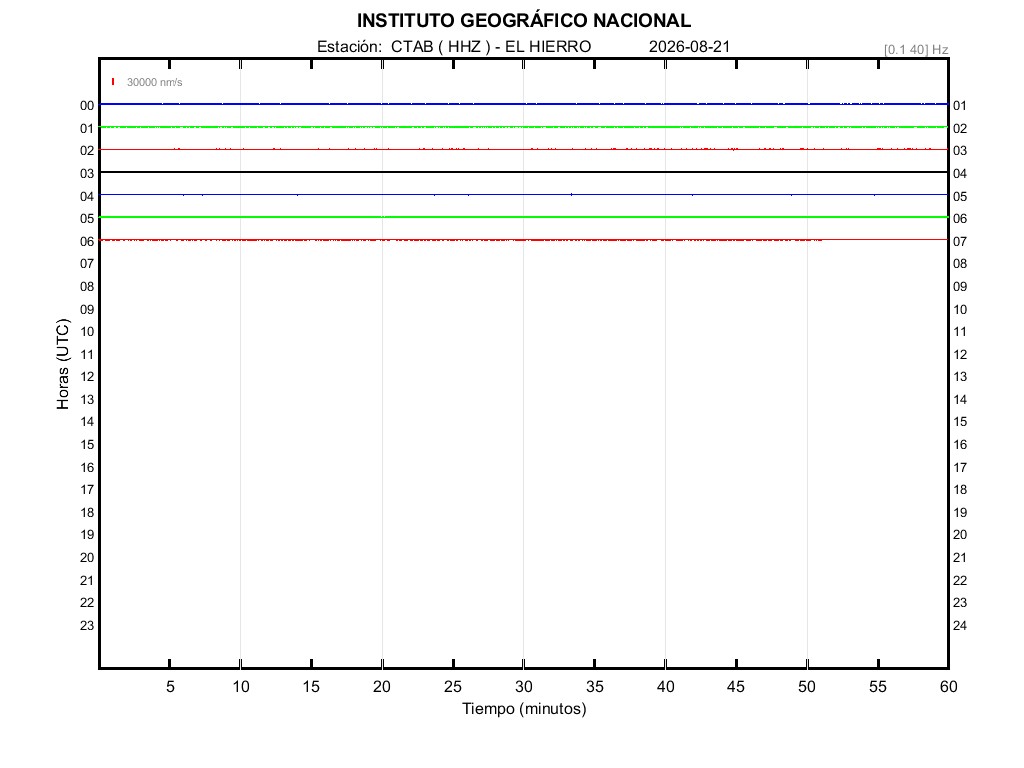The image size is (1024, 768).
Task: Click minute tick label '5' on bottom axis
Action: click(x=170, y=686)
